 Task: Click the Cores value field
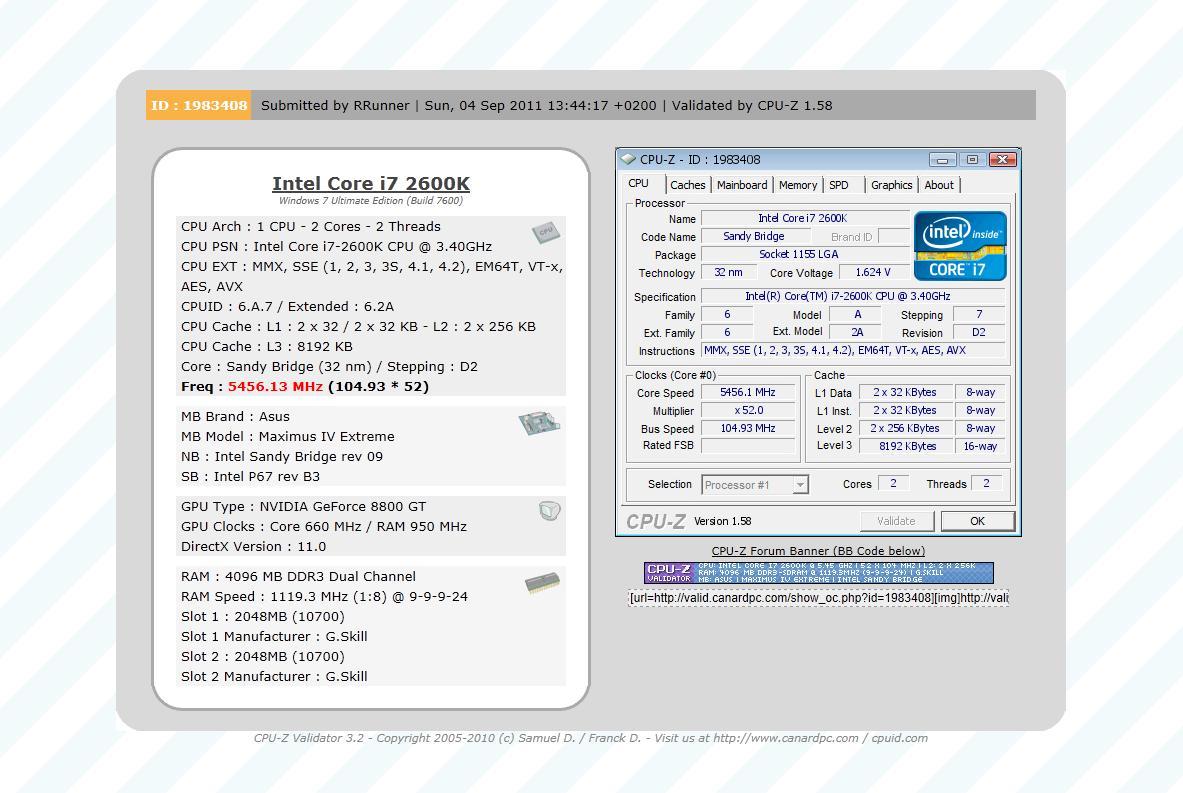tap(893, 484)
